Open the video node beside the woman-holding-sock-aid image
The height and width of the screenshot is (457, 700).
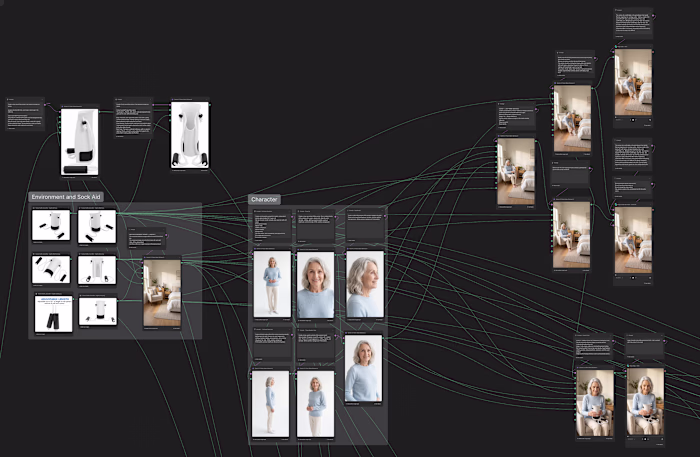(x=646, y=401)
